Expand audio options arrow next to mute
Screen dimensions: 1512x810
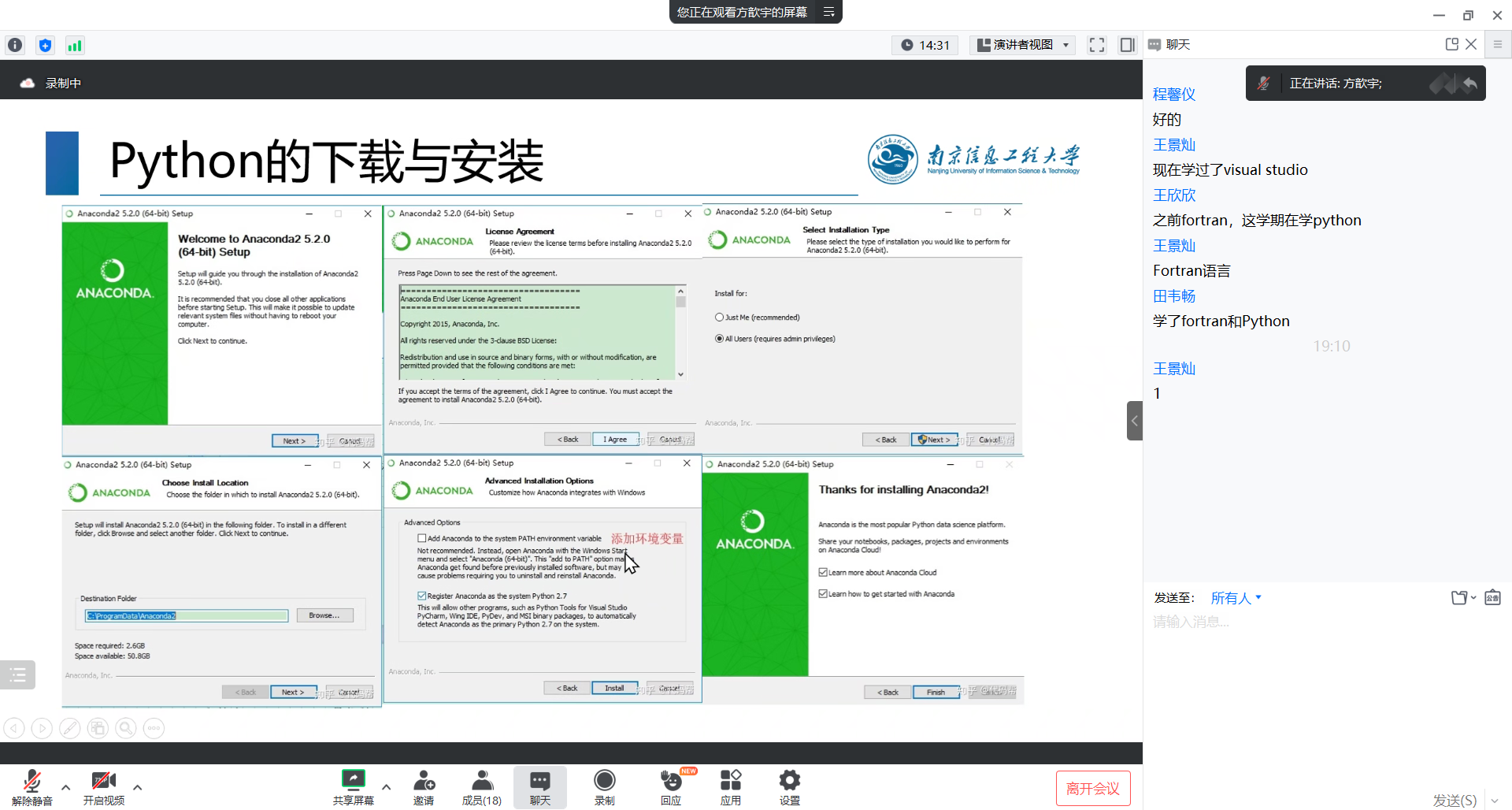[65, 786]
